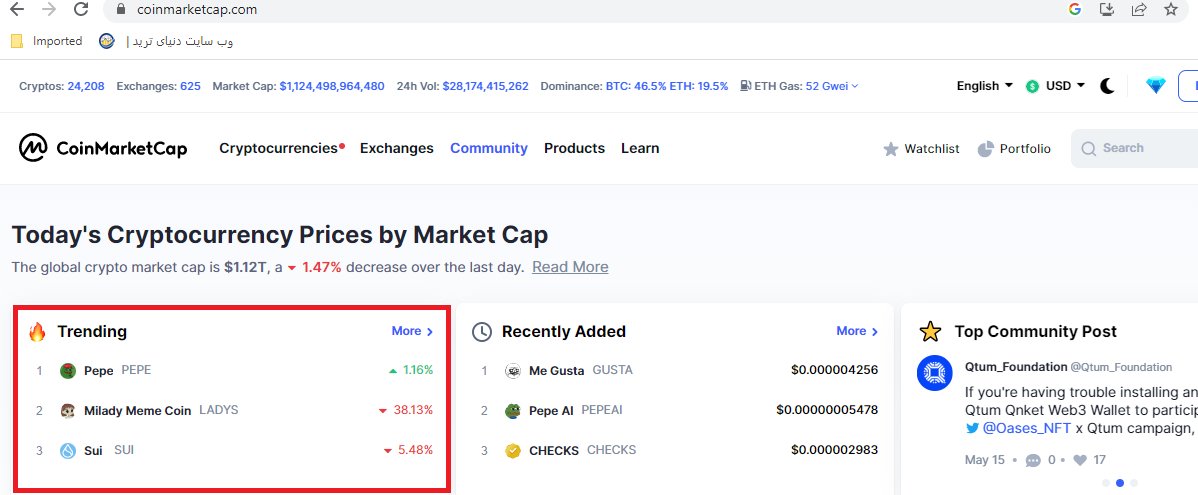Screen dimensions: 1198x495
Task: Open the Cryptocurrencies menu
Action: click(281, 148)
